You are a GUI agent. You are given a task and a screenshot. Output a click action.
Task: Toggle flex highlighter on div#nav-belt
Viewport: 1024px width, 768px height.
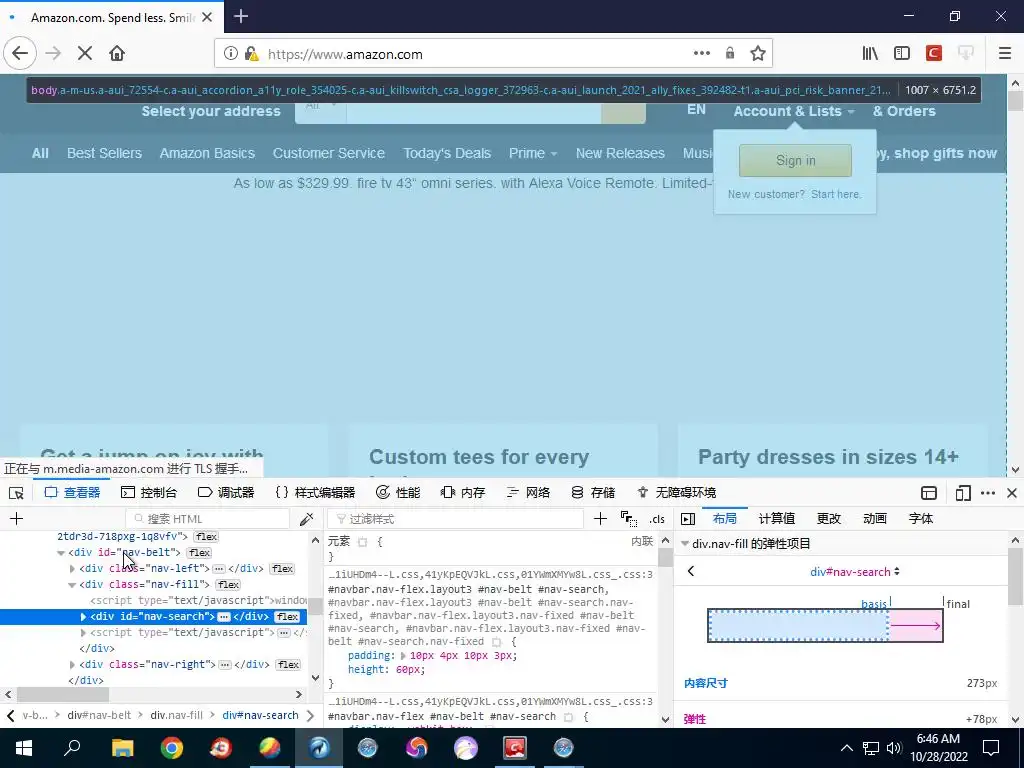click(x=200, y=552)
